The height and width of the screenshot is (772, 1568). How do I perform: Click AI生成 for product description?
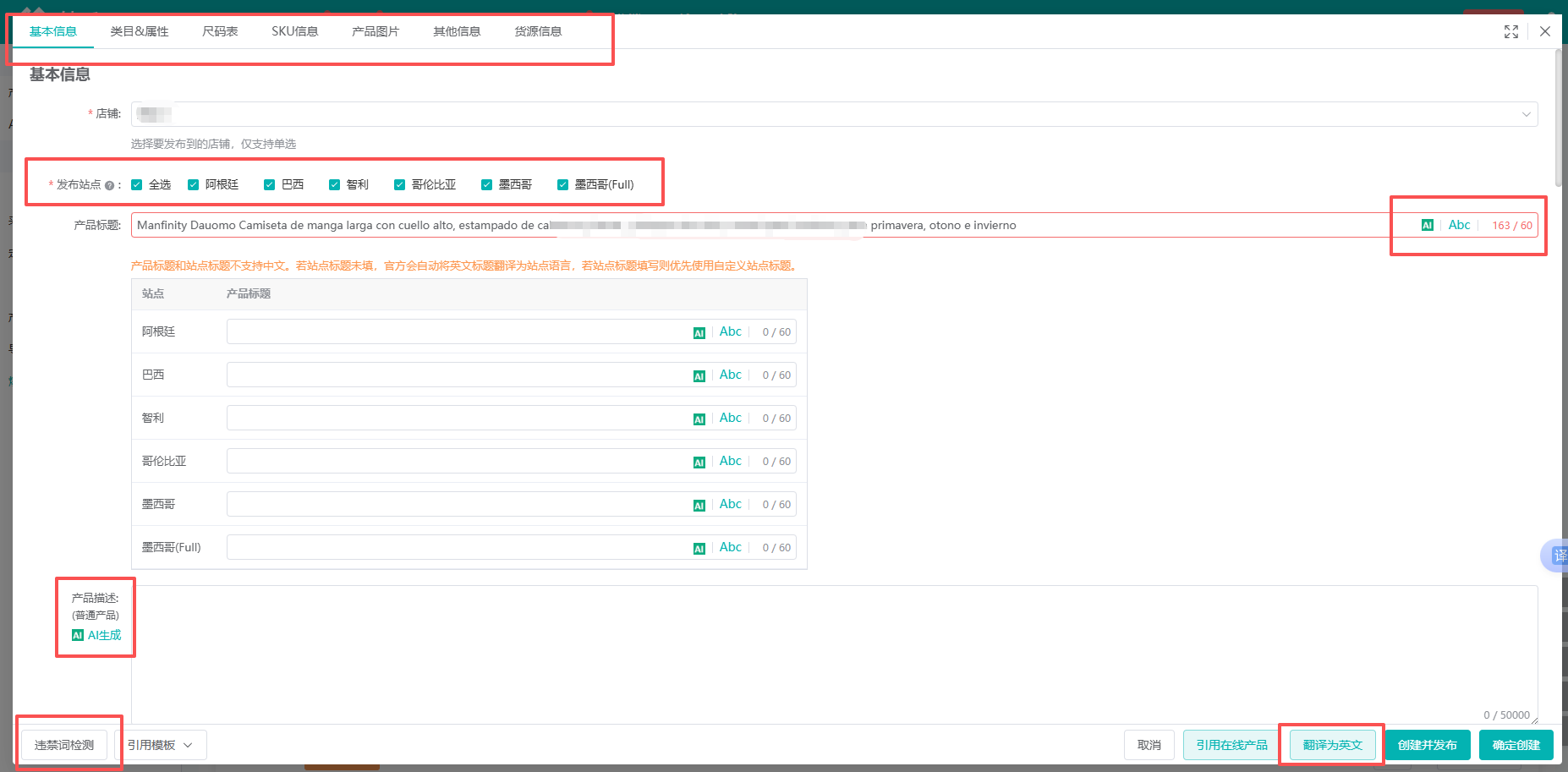pyautogui.click(x=97, y=635)
